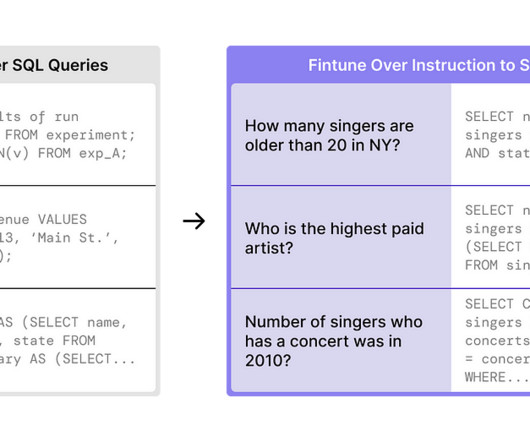Click the 'AND stat' SQL line
The height and width of the screenshot is (442, 530).
498,153
